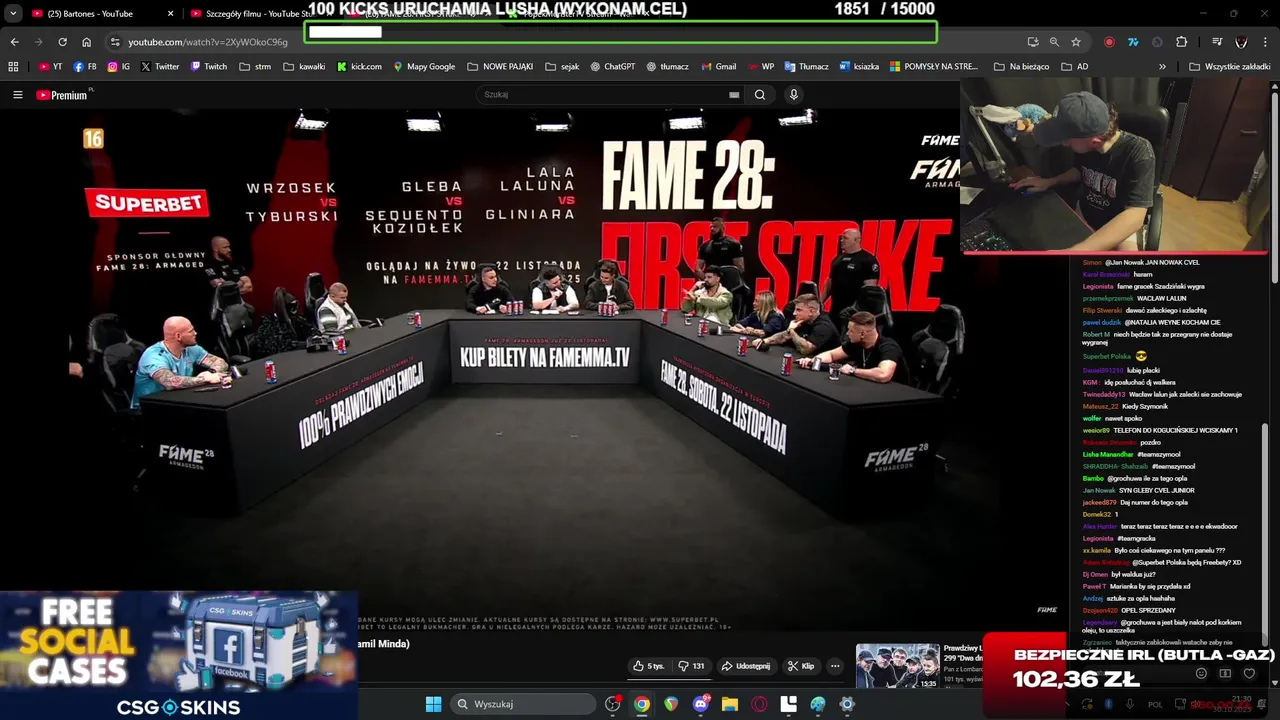1280x720 pixels.
Task: Open the recommended video thumbnail with 15:35 duration
Action: [x=898, y=666]
